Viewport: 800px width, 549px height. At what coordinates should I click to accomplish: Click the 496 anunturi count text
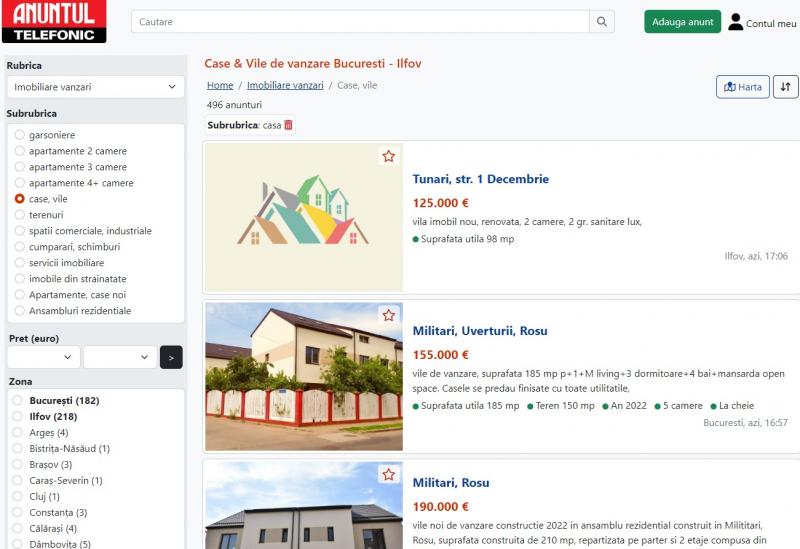(234, 105)
